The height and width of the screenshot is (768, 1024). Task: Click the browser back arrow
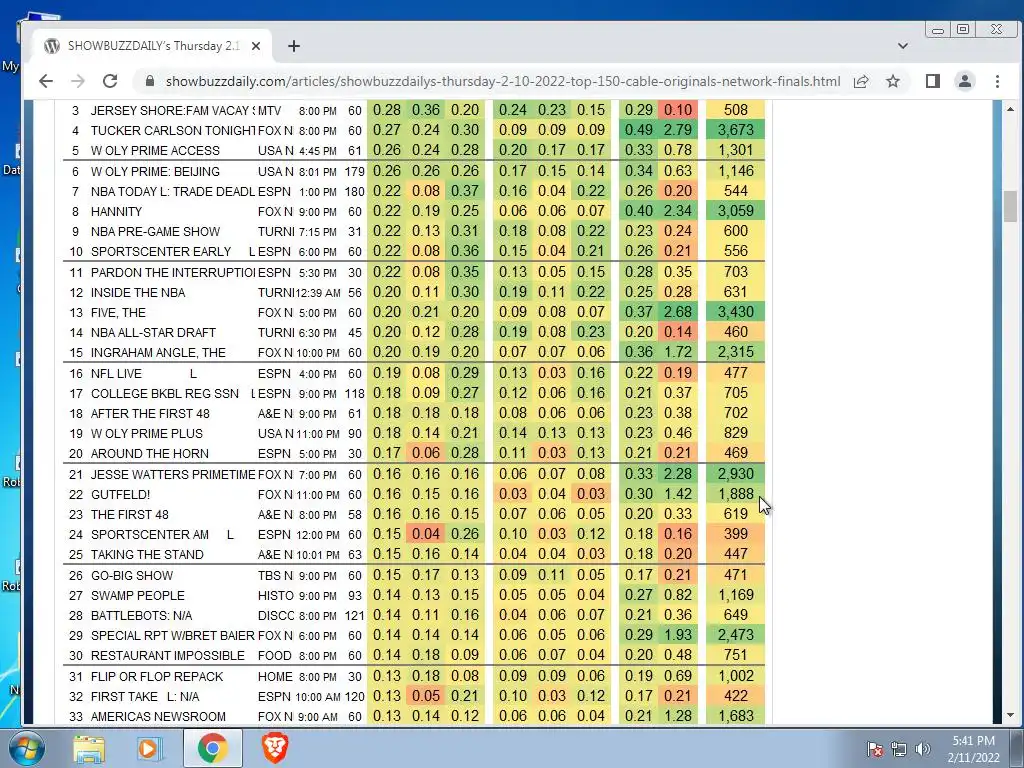(45, 81)
